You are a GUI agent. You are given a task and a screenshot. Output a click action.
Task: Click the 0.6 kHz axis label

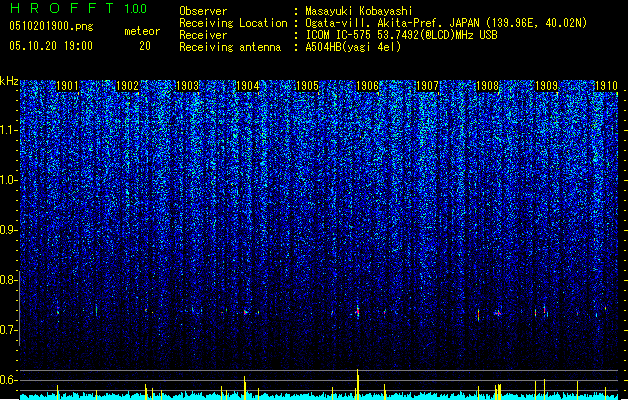pyautogui.click(x=9, y=380)
